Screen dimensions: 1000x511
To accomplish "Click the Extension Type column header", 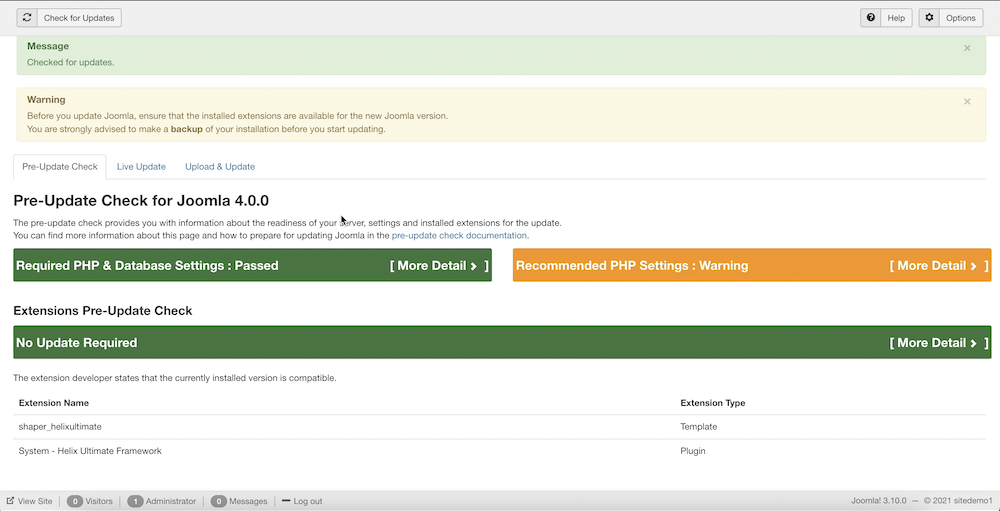I will [712, 403].
